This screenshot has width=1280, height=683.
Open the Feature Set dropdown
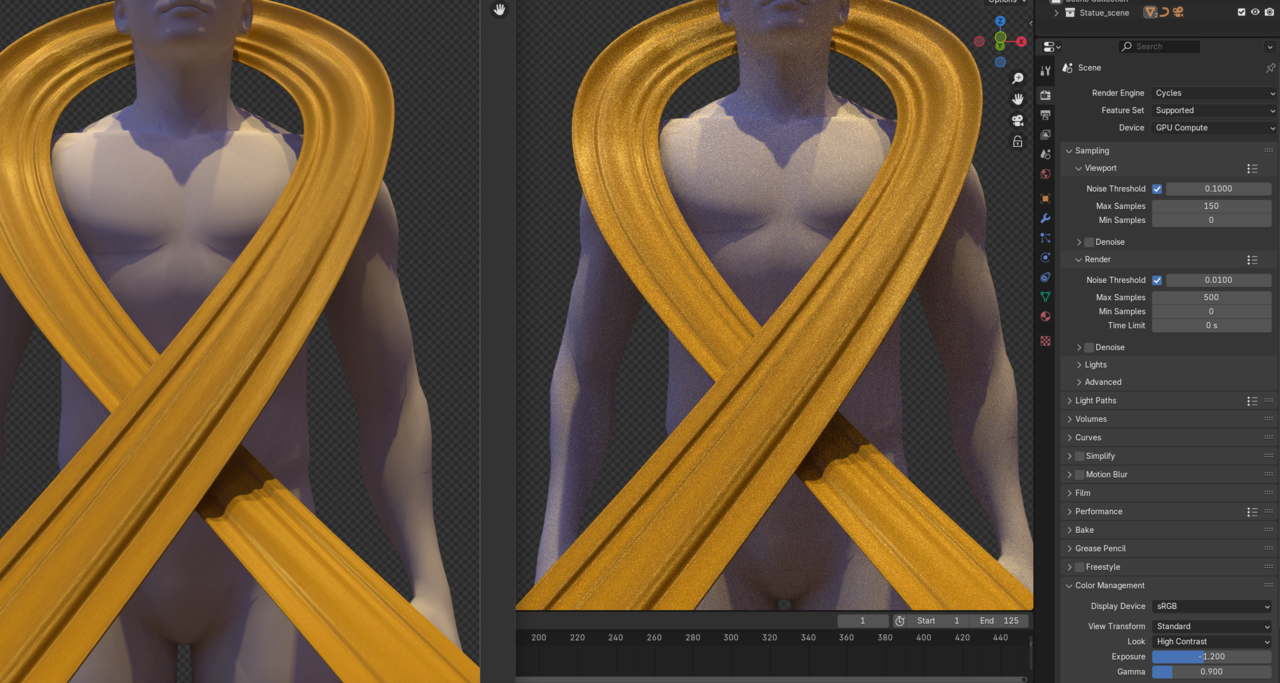tap(1214, 111)
